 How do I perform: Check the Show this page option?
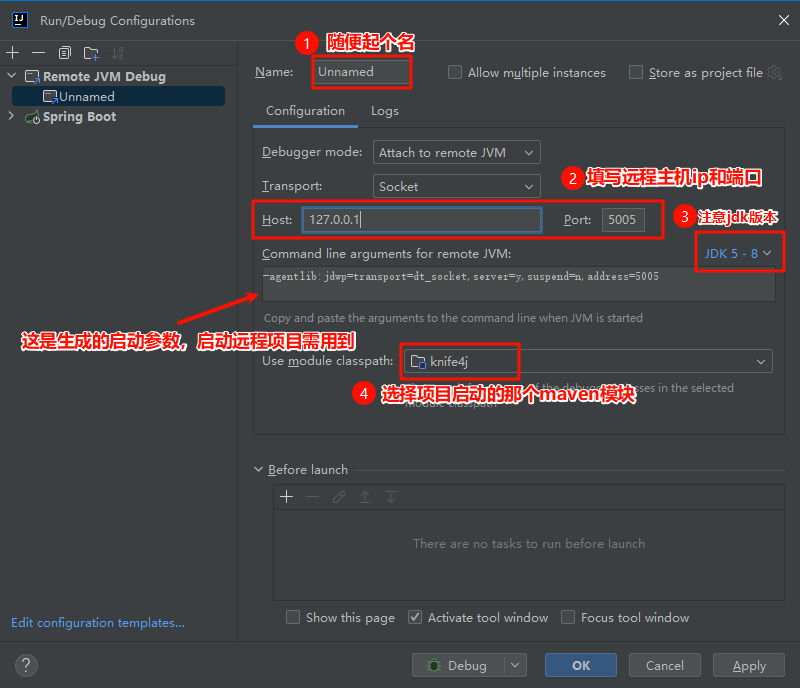point(293,618)
